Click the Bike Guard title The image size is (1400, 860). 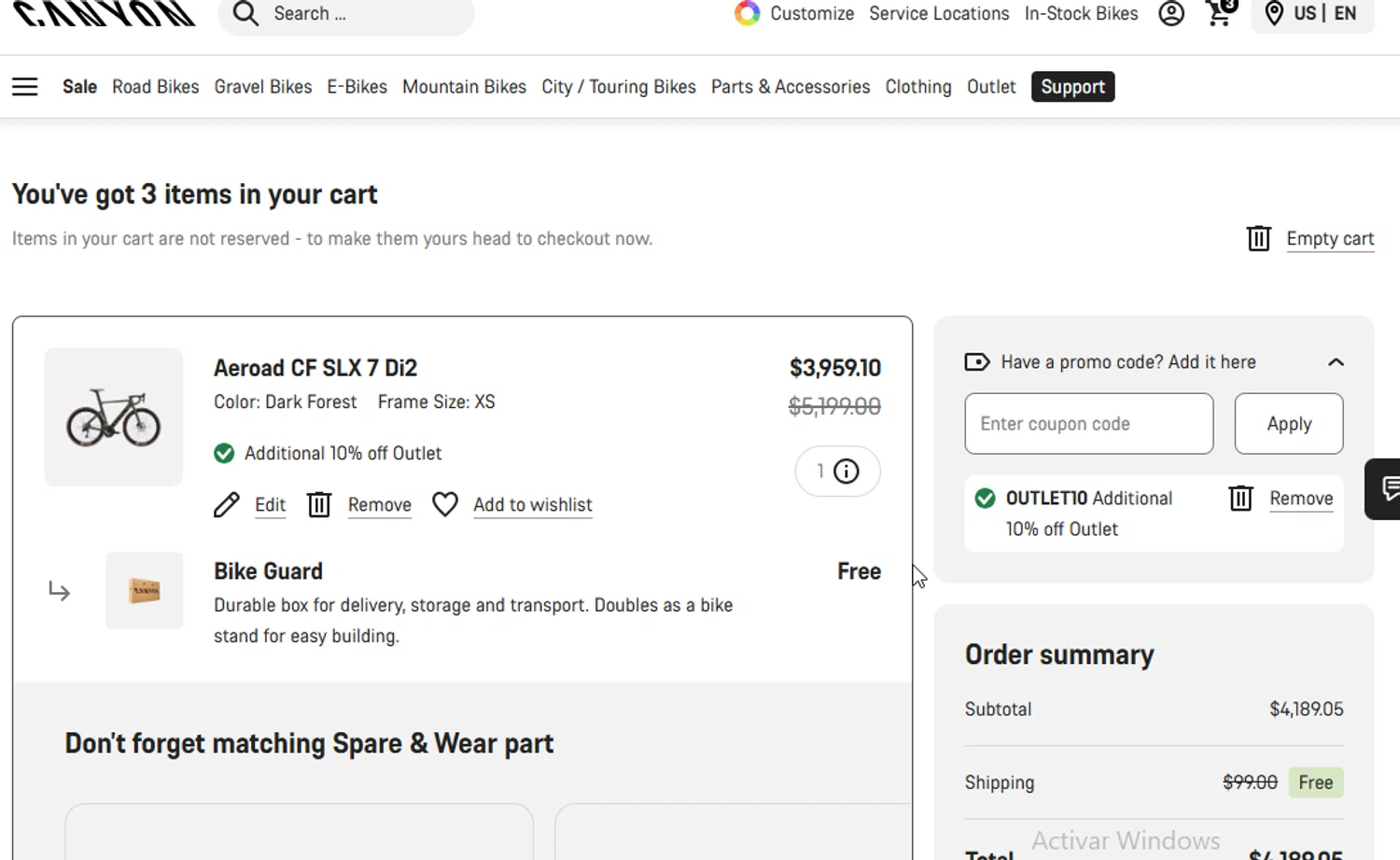[268, 571]
